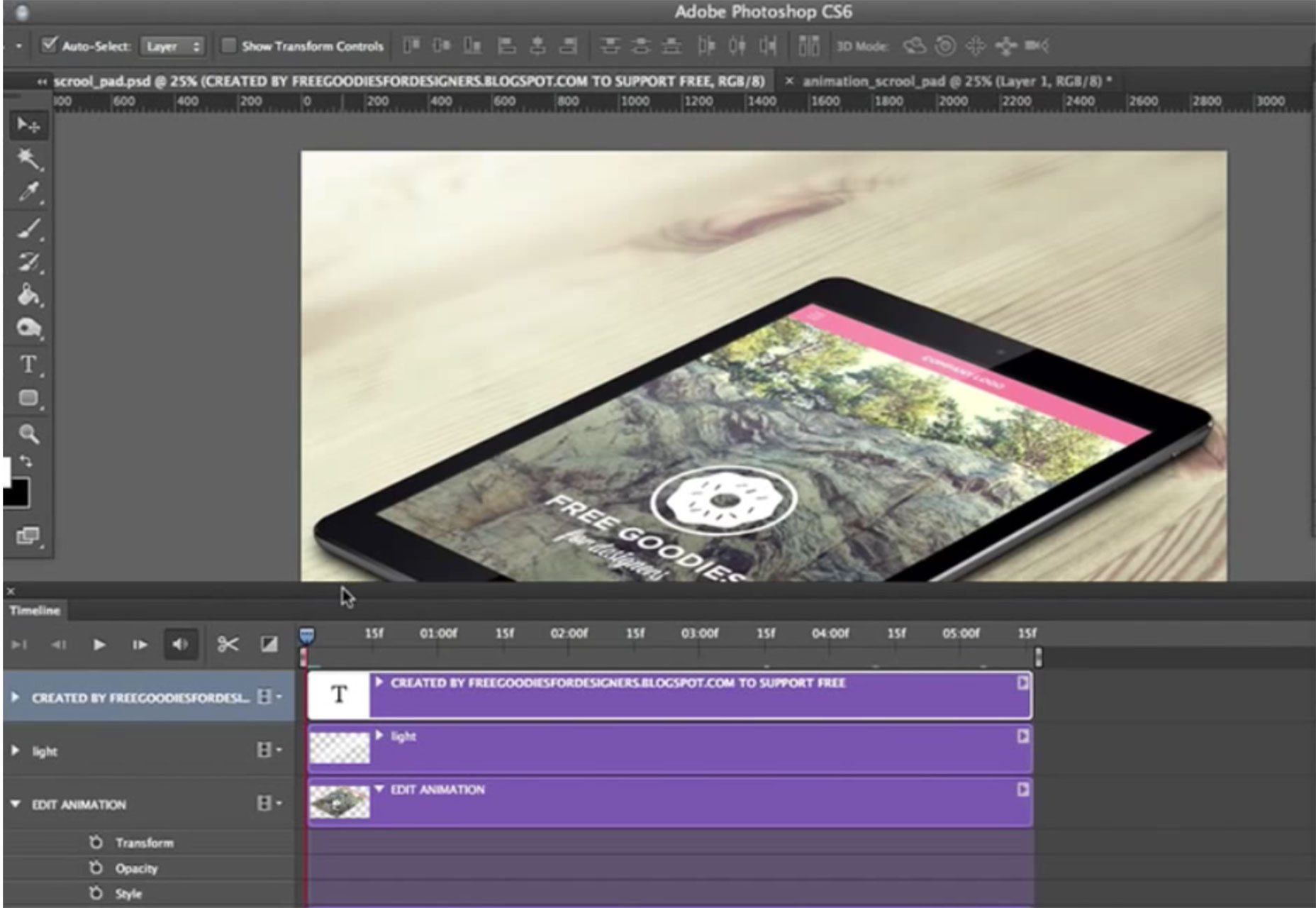Click the work area end handle

coord(1038,657)
